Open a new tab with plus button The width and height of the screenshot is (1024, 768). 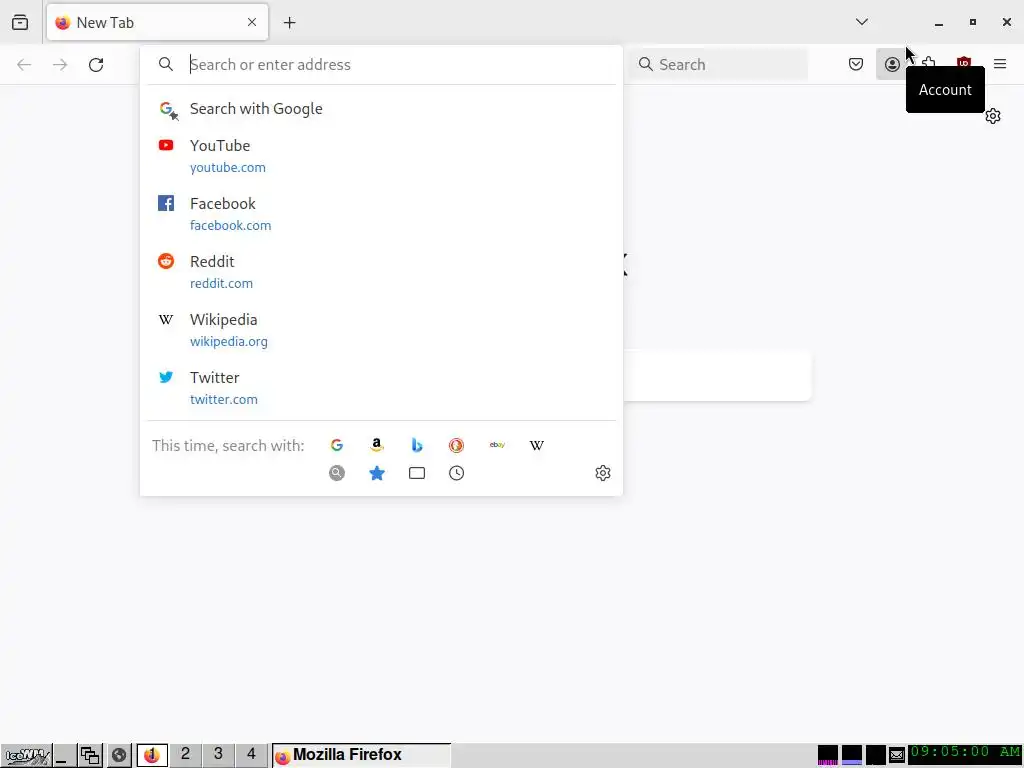coord(289,23)
